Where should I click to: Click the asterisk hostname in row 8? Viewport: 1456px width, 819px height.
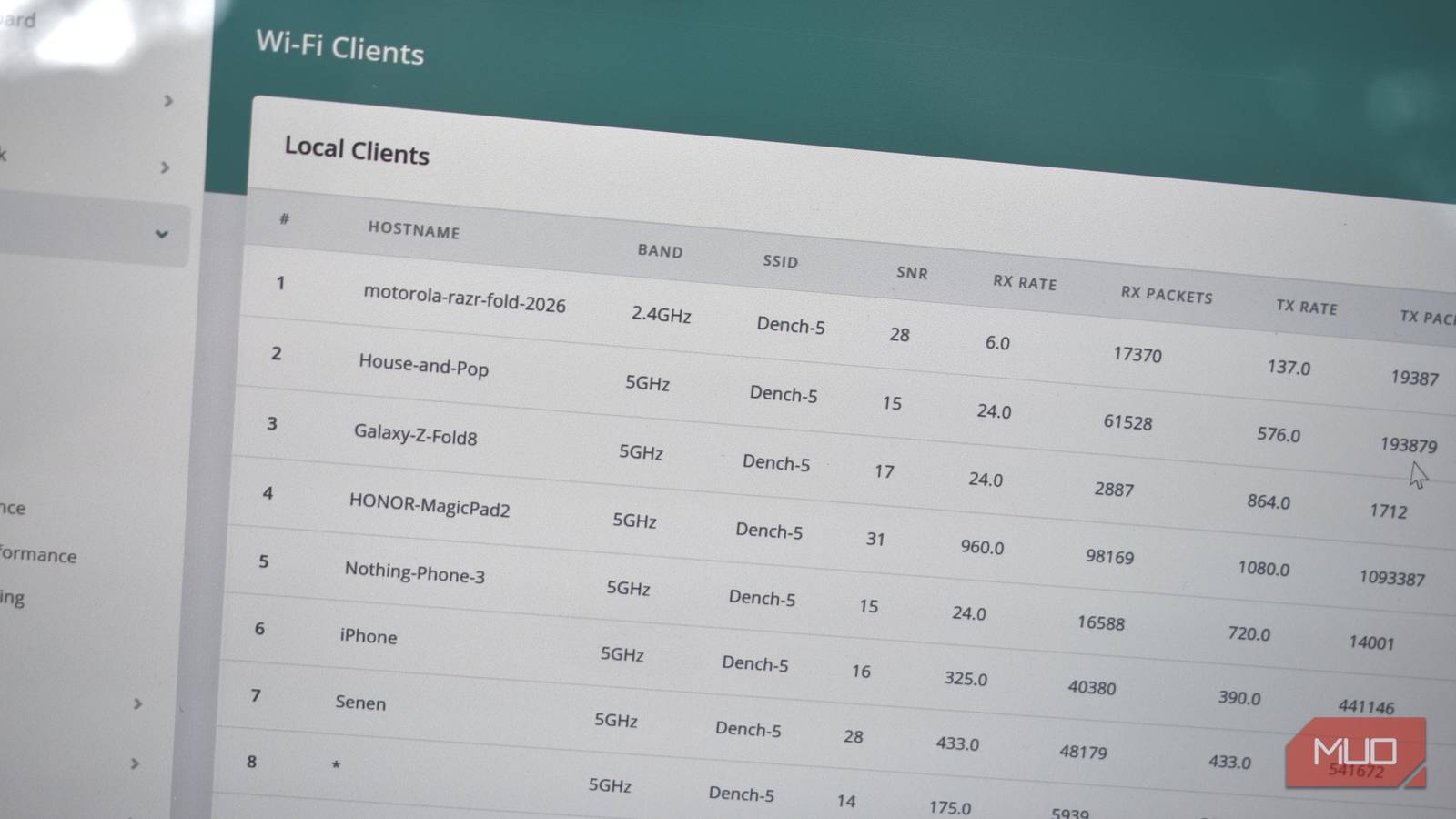pos(336,765)
